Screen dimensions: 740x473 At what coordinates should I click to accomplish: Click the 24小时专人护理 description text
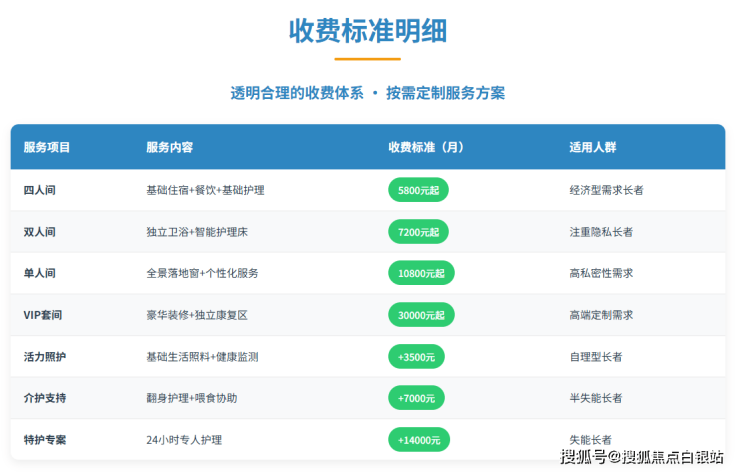185,439
